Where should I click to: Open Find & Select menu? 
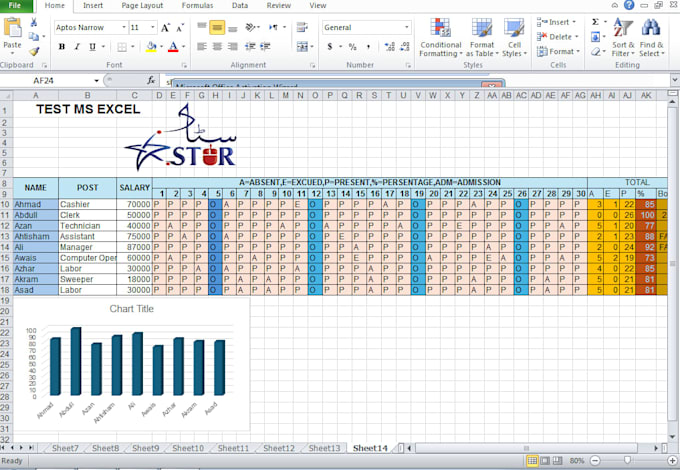click(x=651, y=37)
